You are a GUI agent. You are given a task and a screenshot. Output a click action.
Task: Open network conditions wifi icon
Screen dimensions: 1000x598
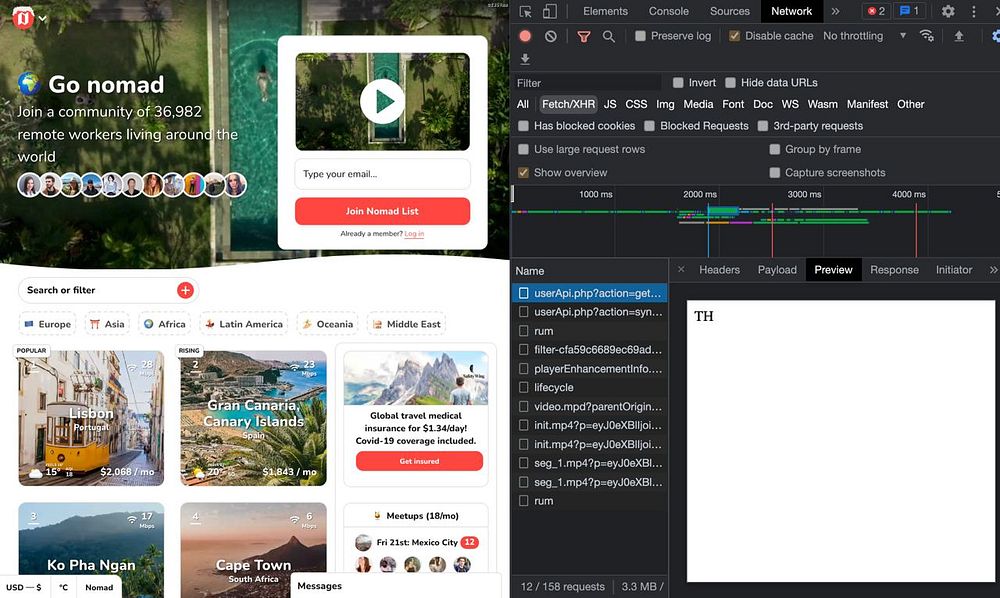point(927,36)
